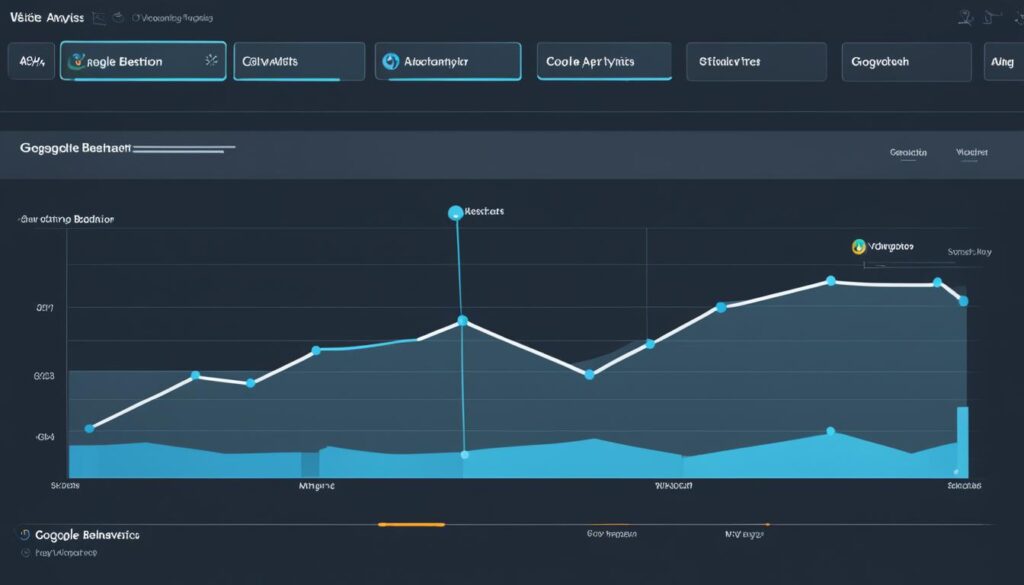The width and height of the screenshot is (1024, 585).
Task: Expand the Ang menu at the far right
Action: pos(1007,61)
